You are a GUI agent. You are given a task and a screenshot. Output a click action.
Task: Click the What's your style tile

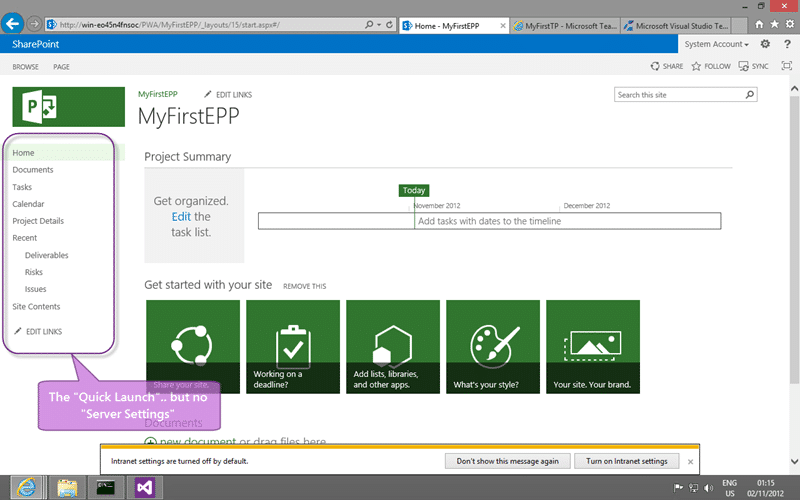point(493,347)
